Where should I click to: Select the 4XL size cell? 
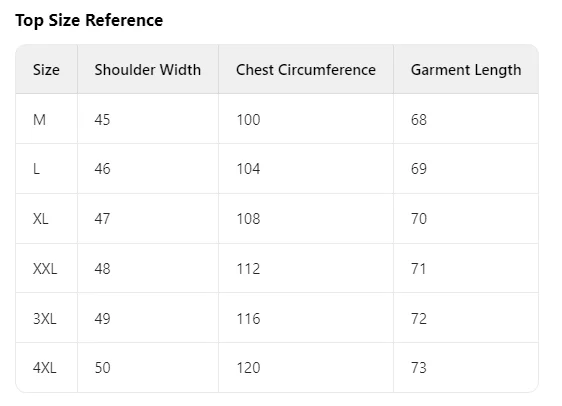click(x=45, y=368)
